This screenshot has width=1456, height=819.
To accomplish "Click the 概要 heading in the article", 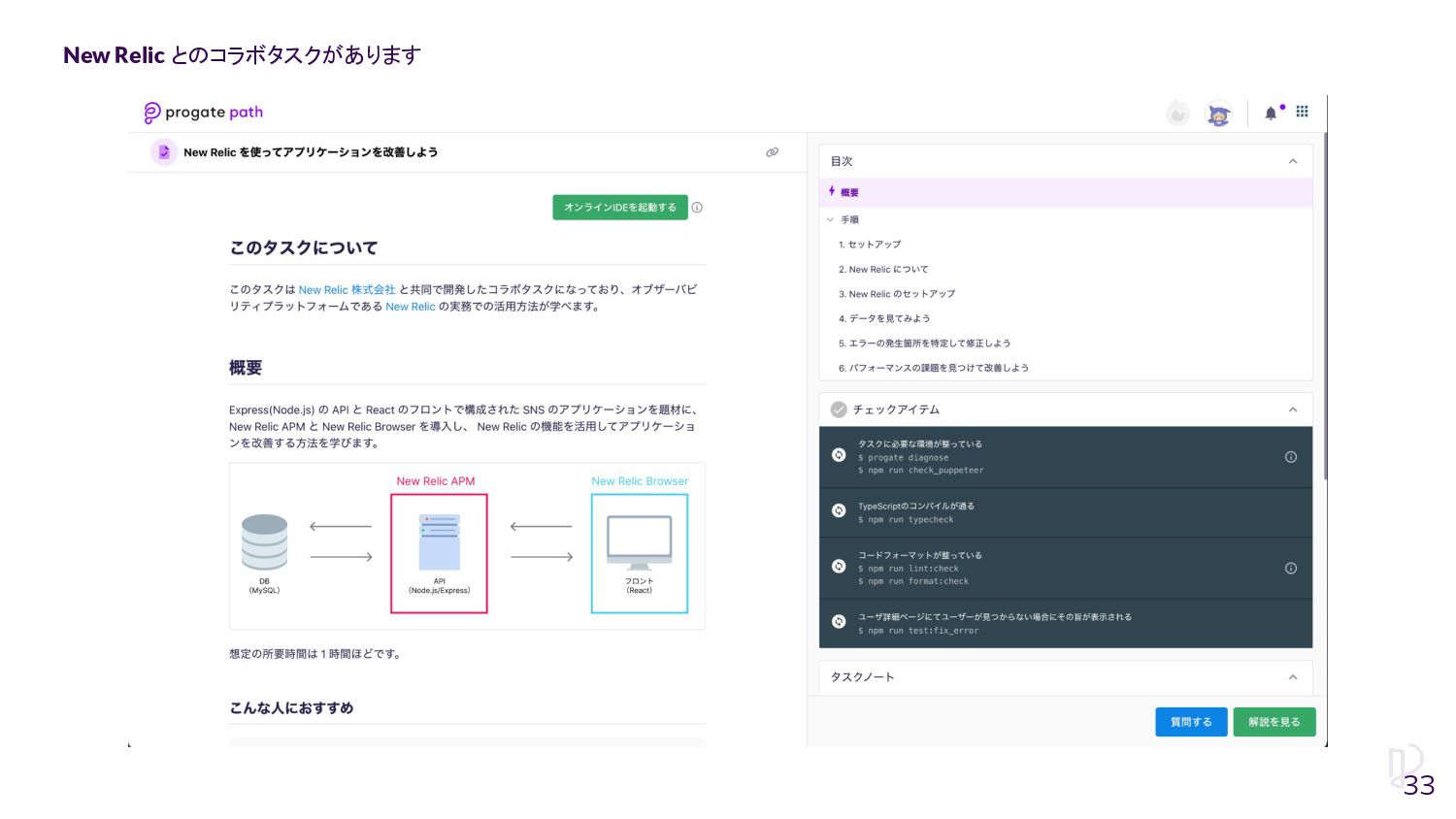I will pos(246,368).
